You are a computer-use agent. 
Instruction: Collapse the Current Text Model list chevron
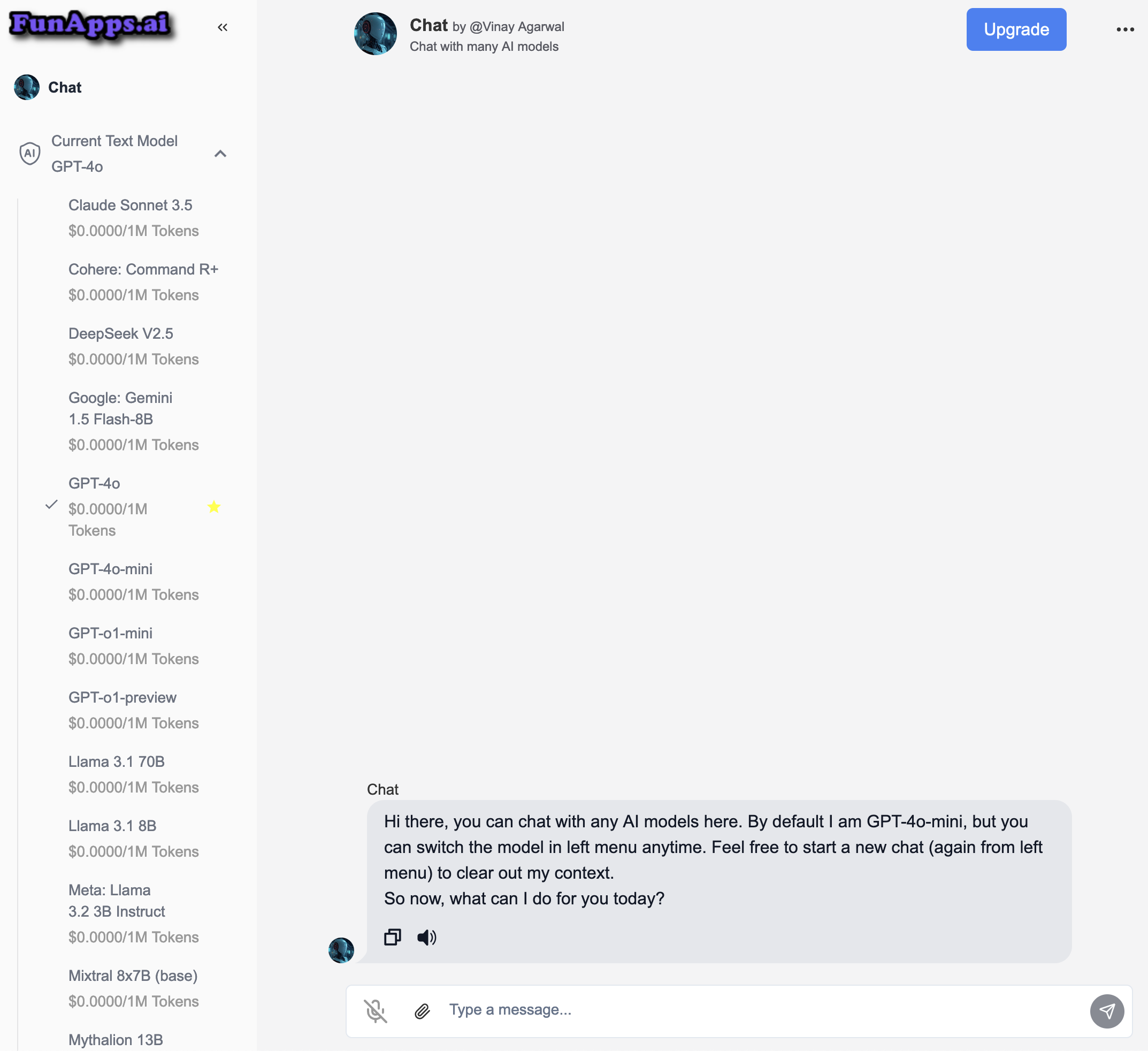pyautogui.click(x=220, y=154)
